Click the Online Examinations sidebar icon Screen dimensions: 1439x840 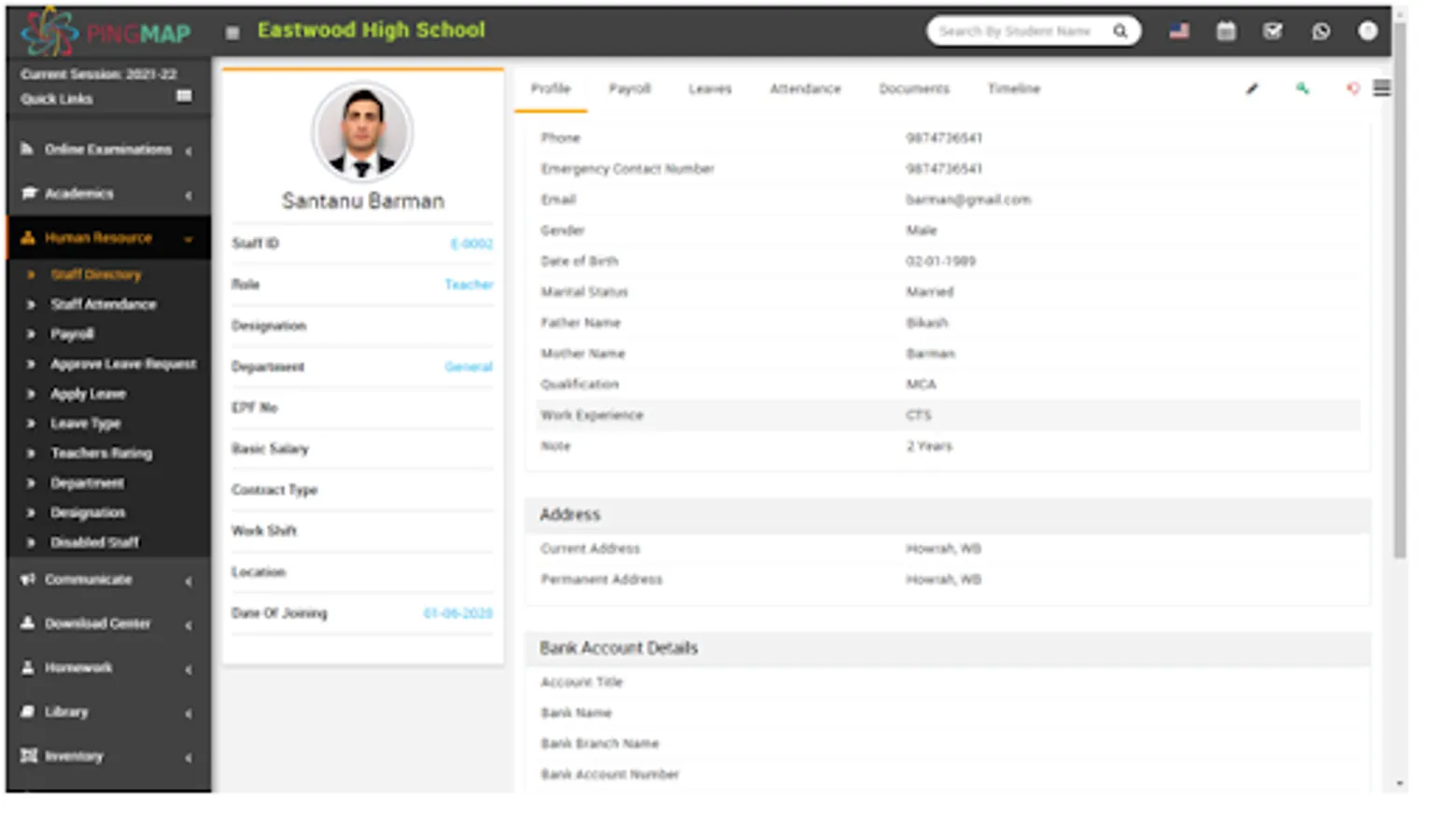[27, 149]
